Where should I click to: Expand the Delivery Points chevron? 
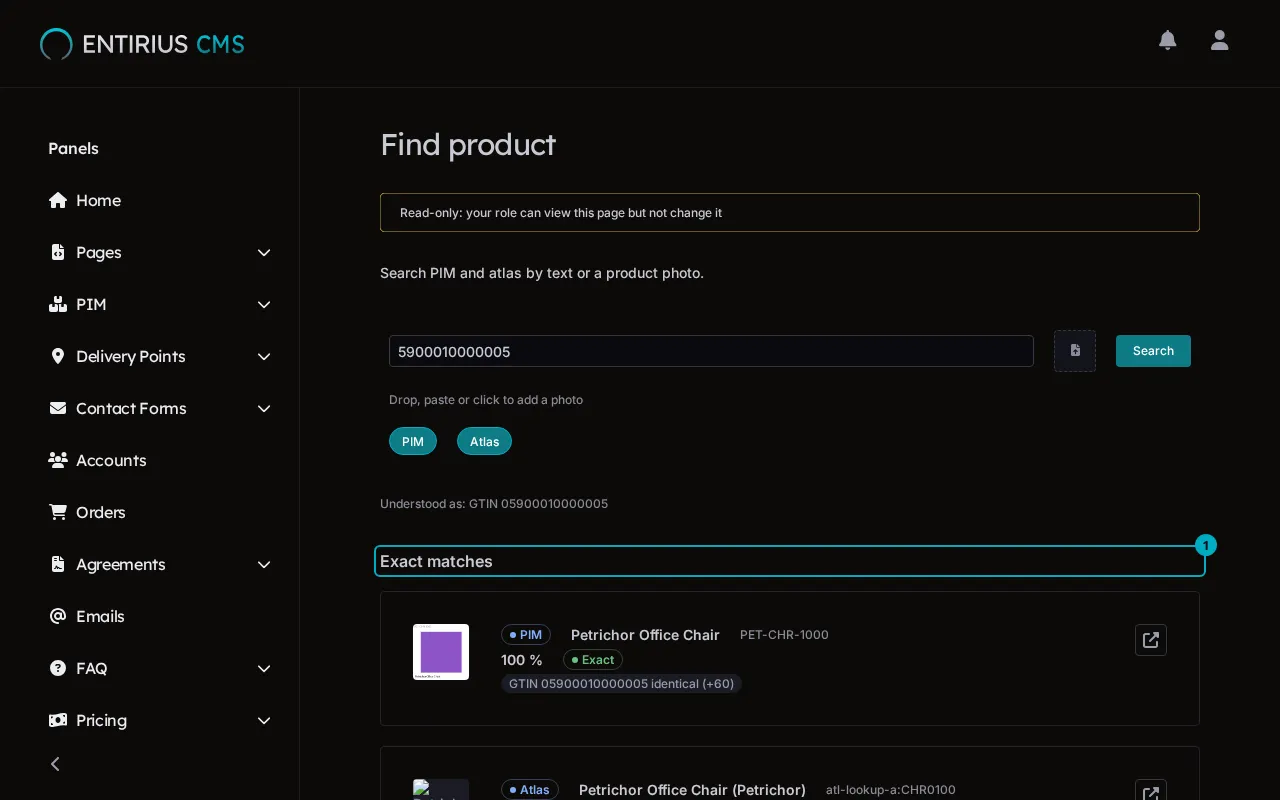(264, 356)
